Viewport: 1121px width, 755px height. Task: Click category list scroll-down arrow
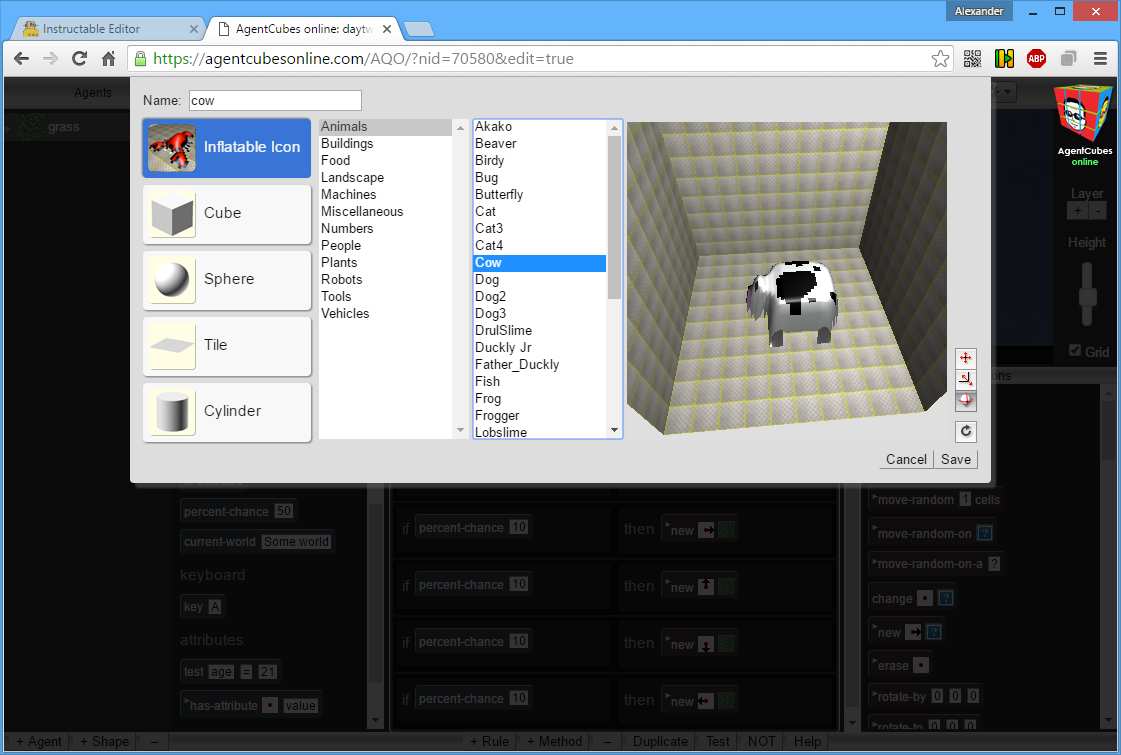click(x=460, y=430)
